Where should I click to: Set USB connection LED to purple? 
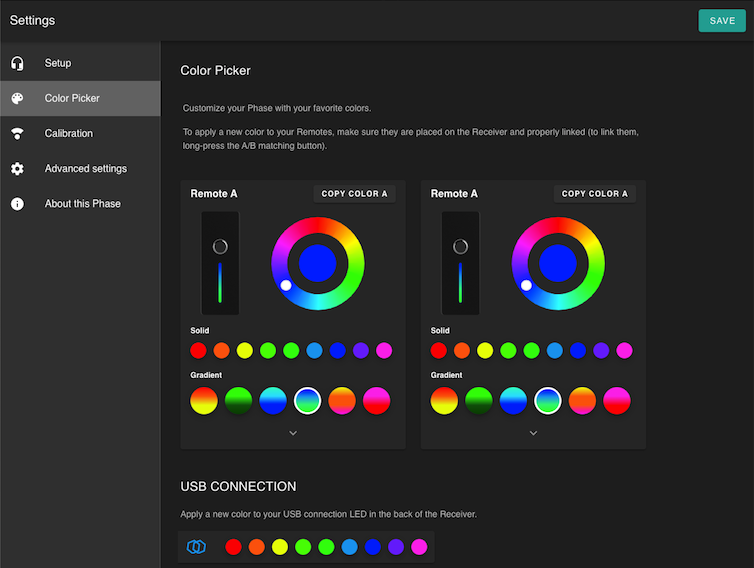click(396, 547)
